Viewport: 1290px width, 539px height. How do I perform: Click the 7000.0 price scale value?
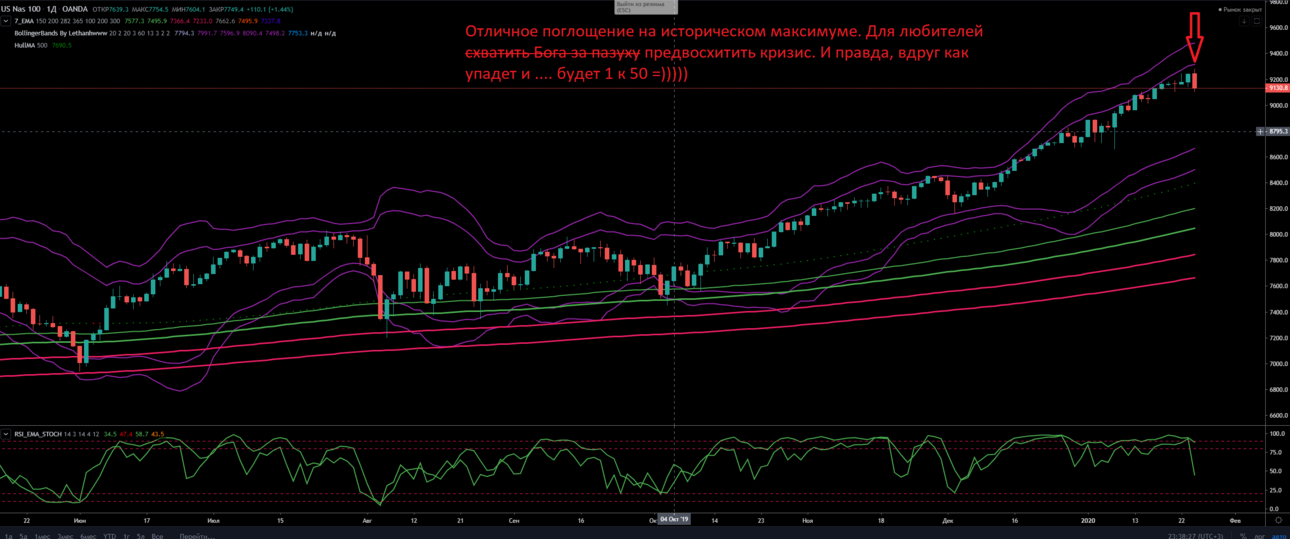(1280, 364)
